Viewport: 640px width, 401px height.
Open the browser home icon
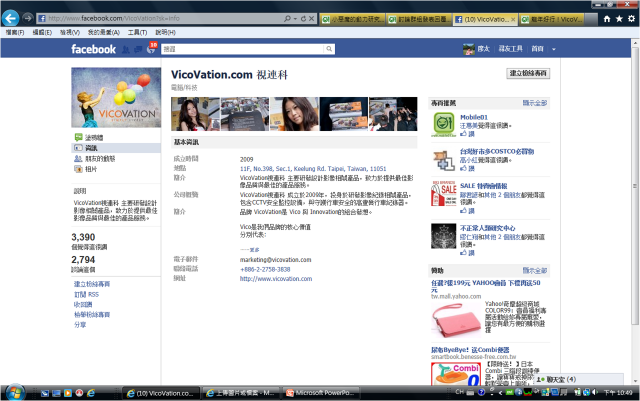click(x=607, y=19)
